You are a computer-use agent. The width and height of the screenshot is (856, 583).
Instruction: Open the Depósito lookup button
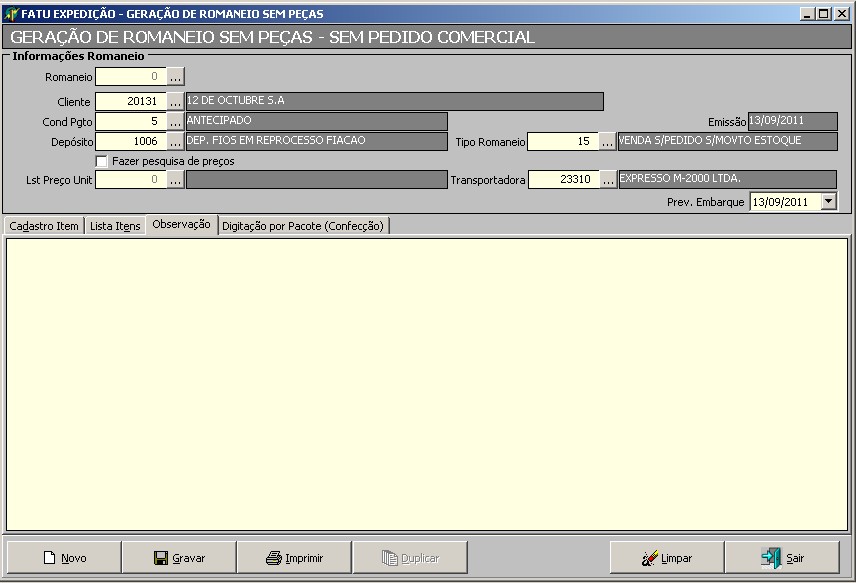(175, 142)
